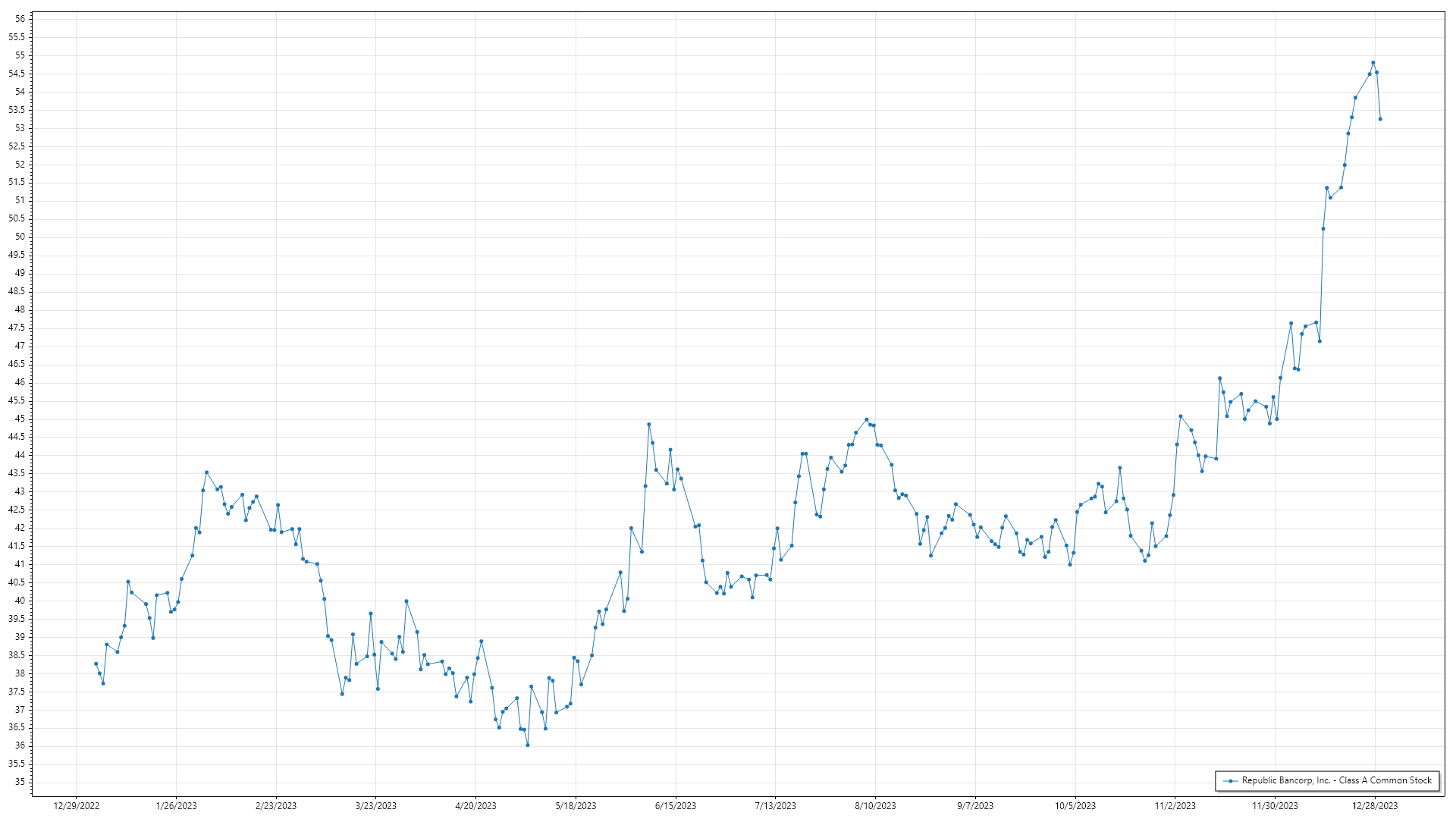1456x819 pixels.
Task: Click the Republic Bancorp legend text label
Action: pyautogui.click(x=1336, y=780)
